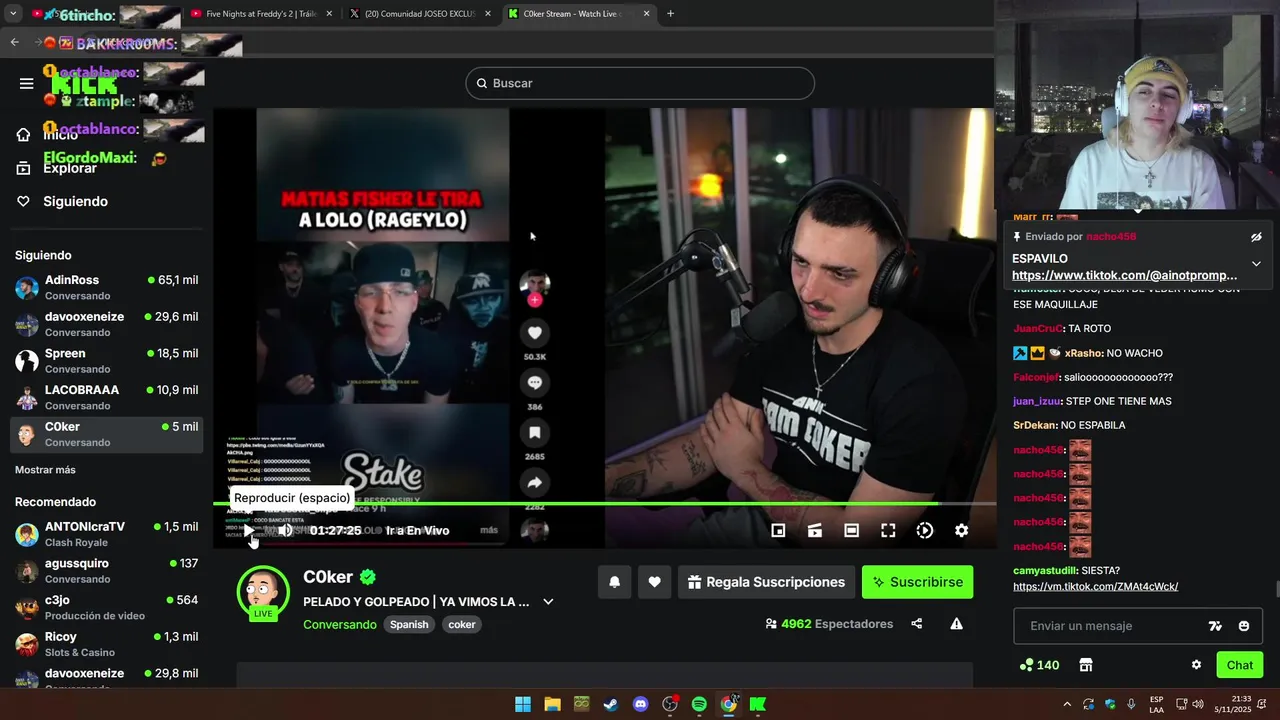1280x720 pixels.
Task: Select the Spanish language tag
Action: click(409, 624)
